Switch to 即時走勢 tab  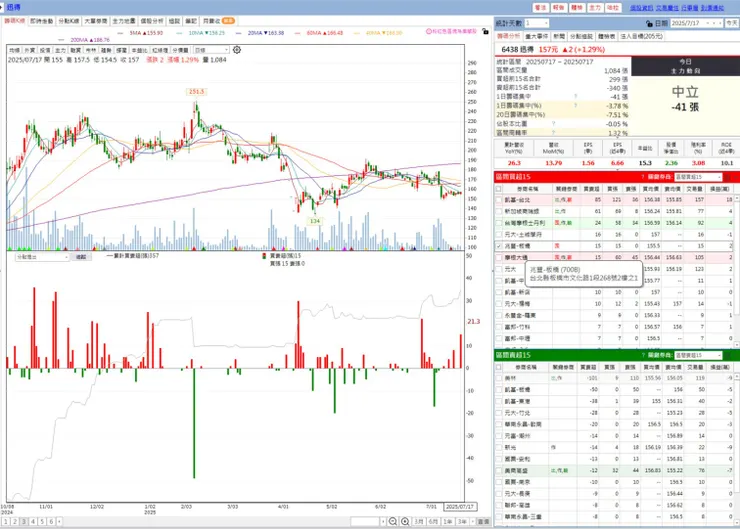tap(42, 21)
